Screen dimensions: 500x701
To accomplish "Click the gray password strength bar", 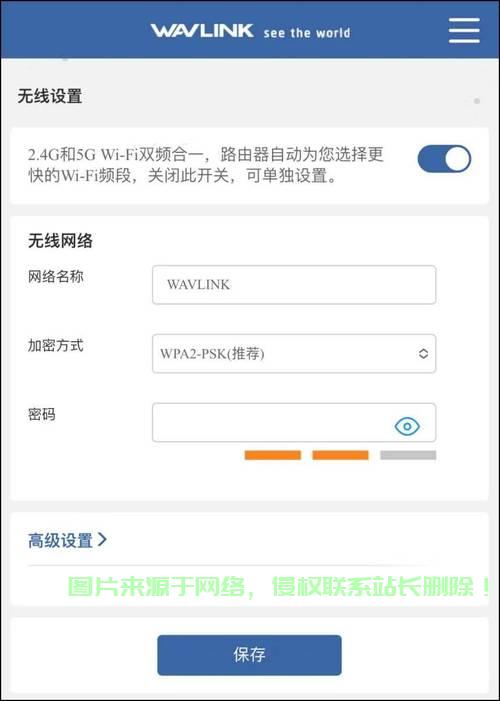I will (408, 455).
